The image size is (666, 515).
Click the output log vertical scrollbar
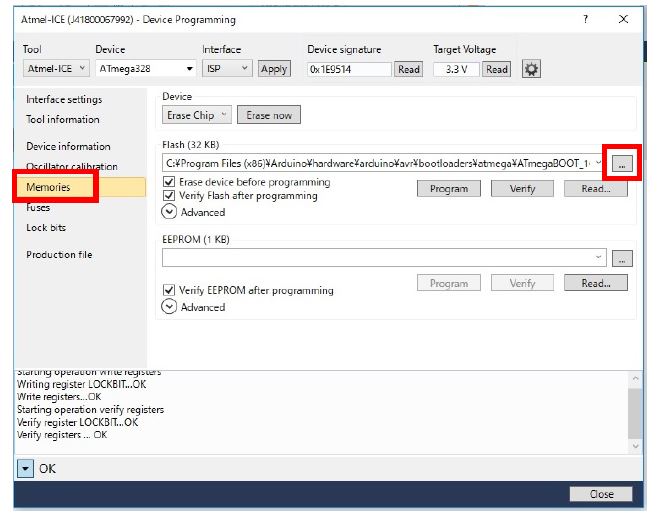[x=634, y=410]
